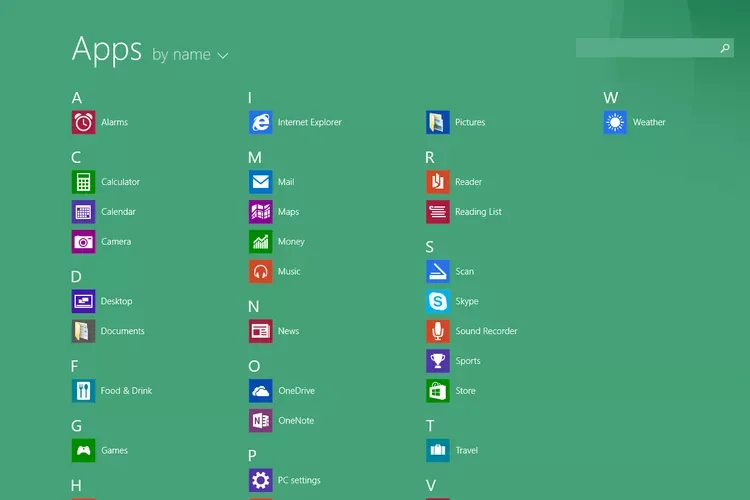Launch the Skype app icon
The height and width of the screenshot is (500, 750).
(438, 301)
